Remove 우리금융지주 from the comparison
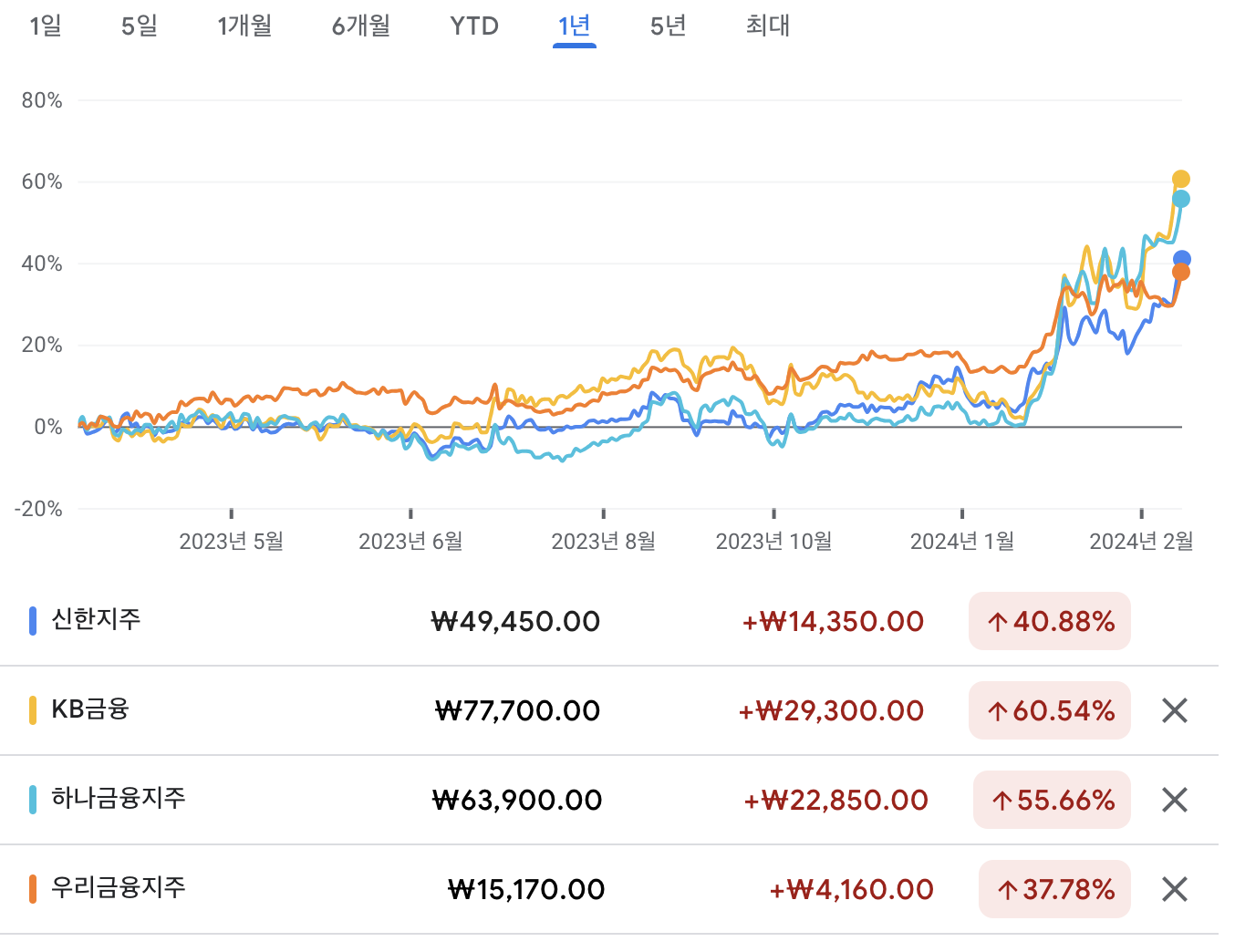This screenshot has height=952, width=1235. (1175, 889)
